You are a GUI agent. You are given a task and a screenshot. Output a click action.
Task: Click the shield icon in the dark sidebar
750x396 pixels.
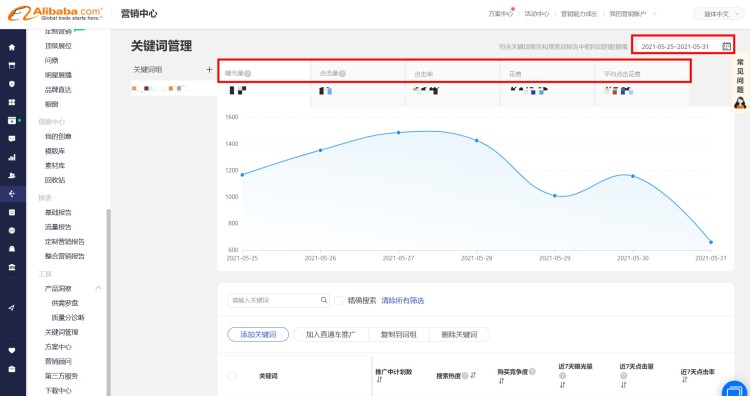(12, 84)
